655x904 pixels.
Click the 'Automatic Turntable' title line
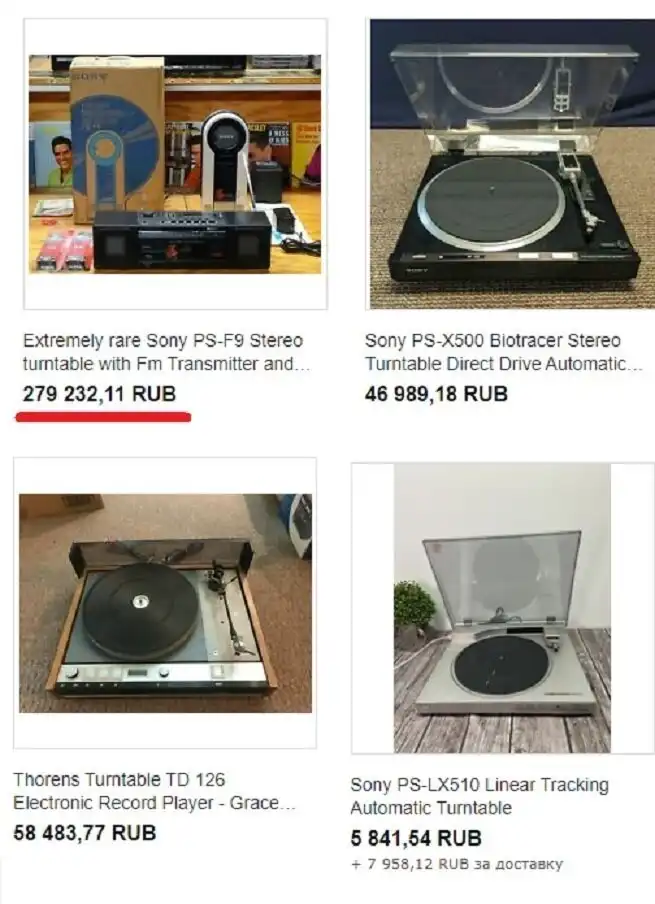pos(431,808)
